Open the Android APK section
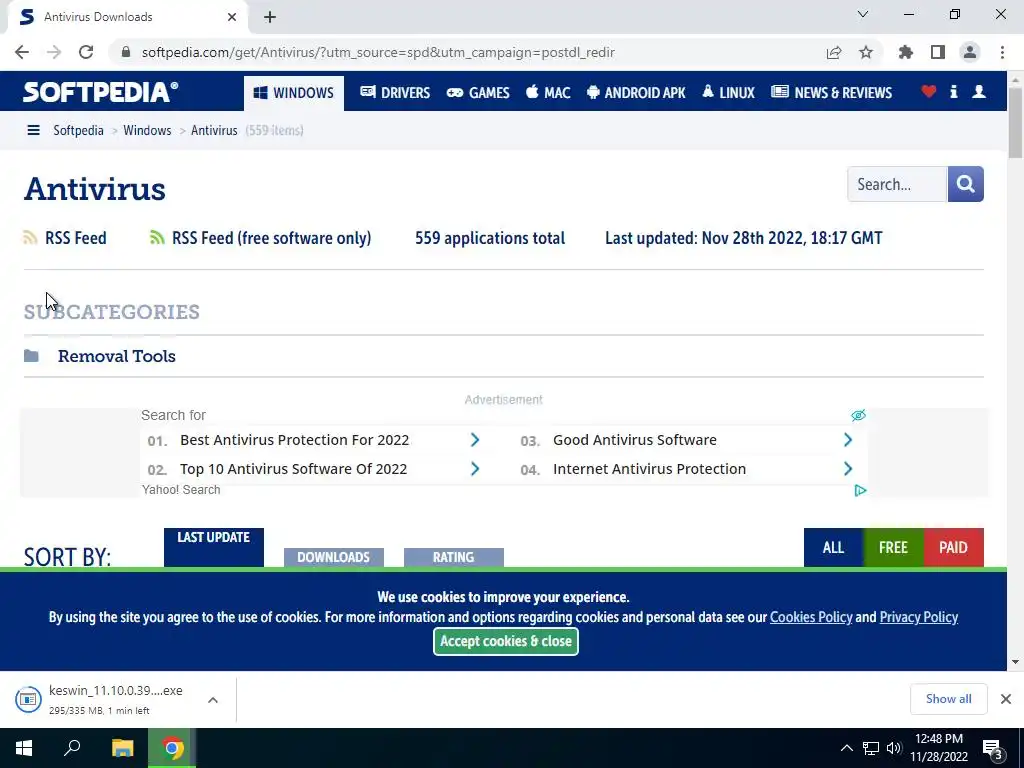1024x768 pixels. click(636, 93)
